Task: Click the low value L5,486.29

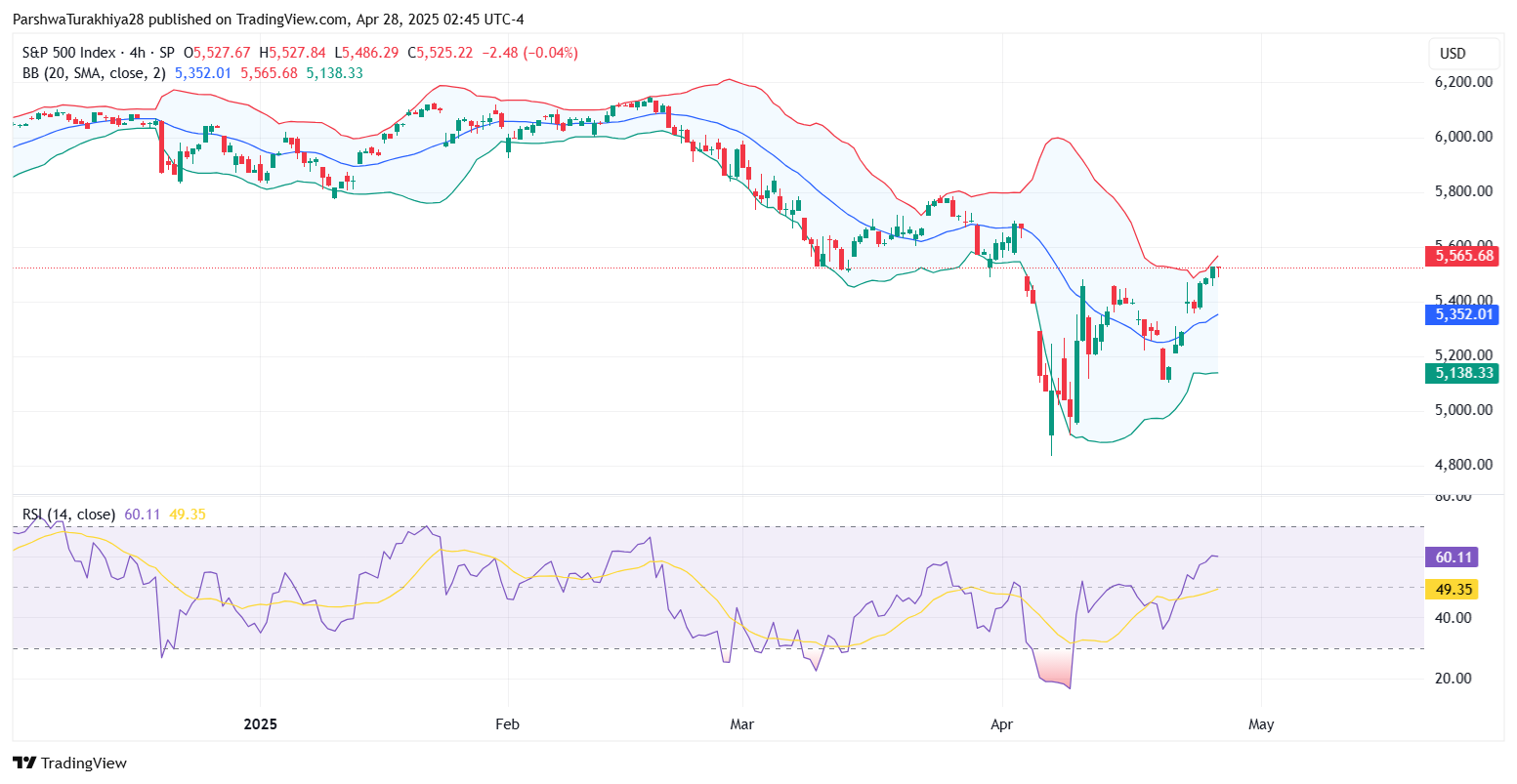Action: pos(367,53)
